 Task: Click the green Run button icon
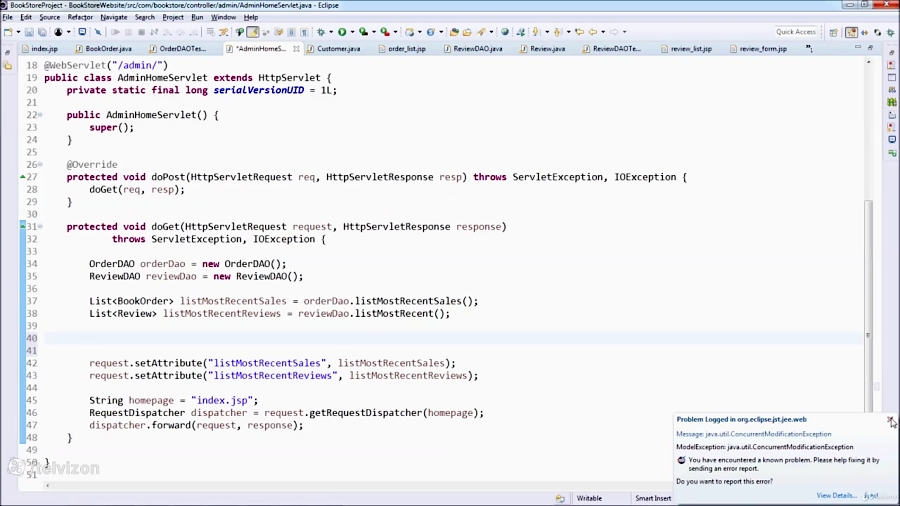pyautogui.click(x=342, y=32)
